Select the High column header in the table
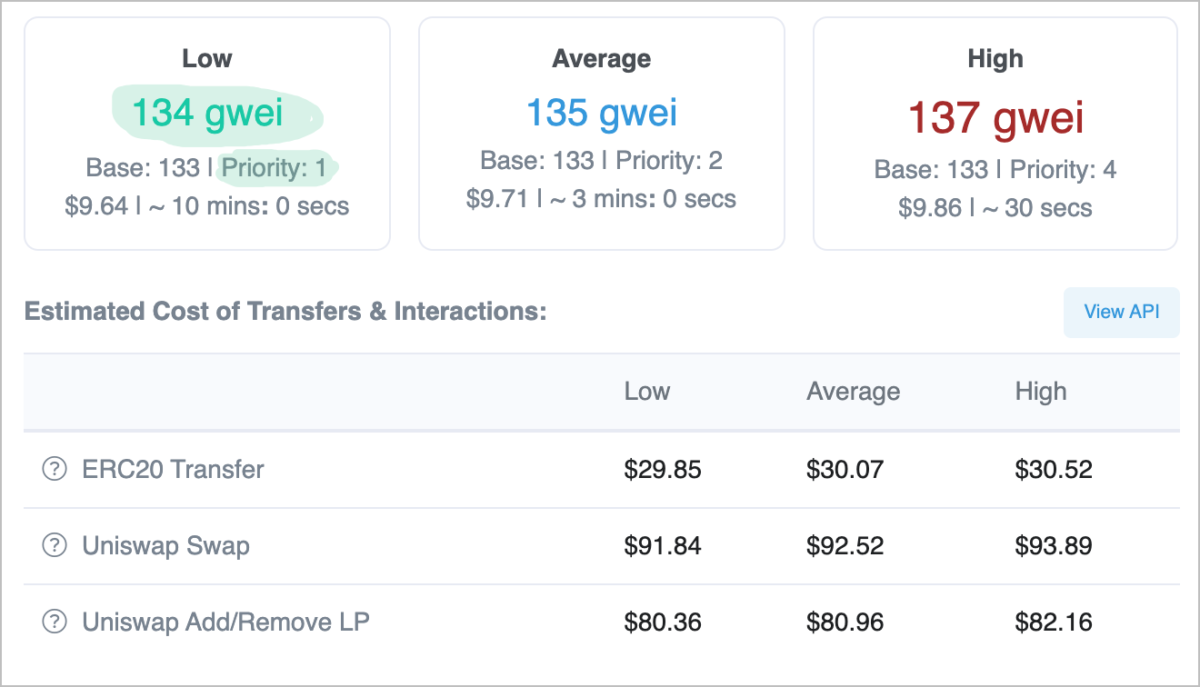The height and width of the screenshot is (687, 1200). [x=1041, y=391]
